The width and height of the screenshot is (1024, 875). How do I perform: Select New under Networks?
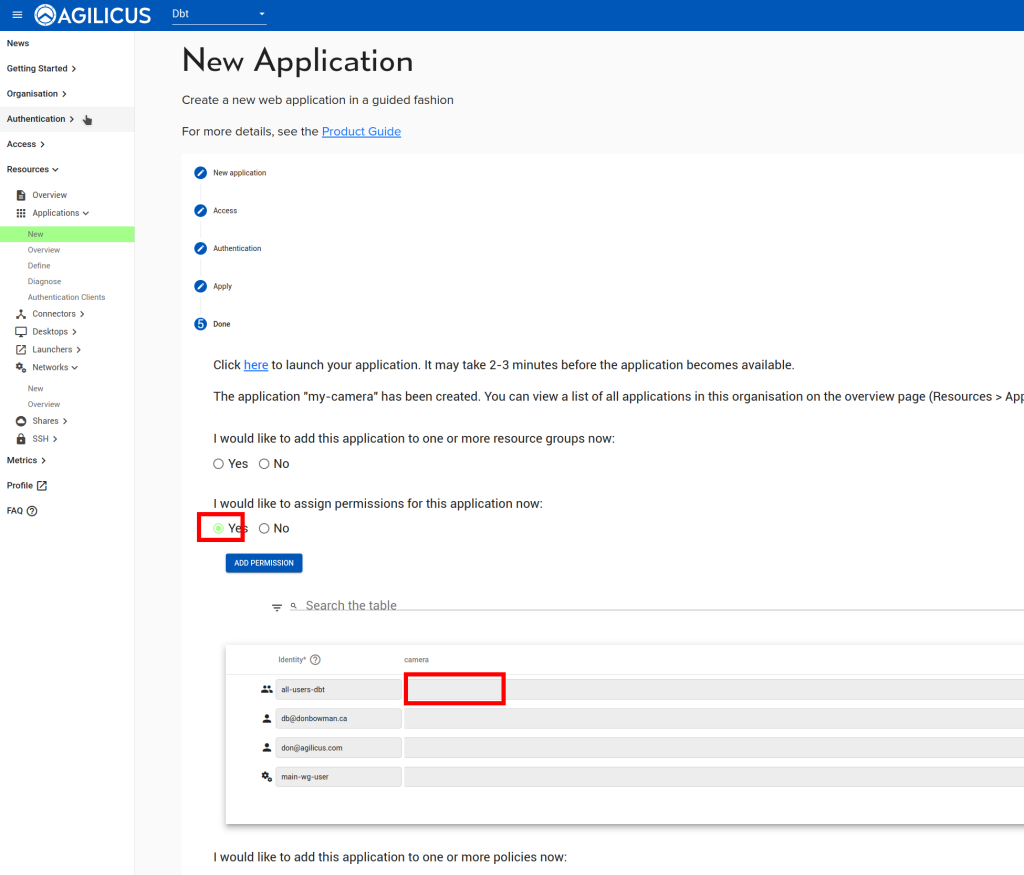pyautogui.click(x=35, y=389)
